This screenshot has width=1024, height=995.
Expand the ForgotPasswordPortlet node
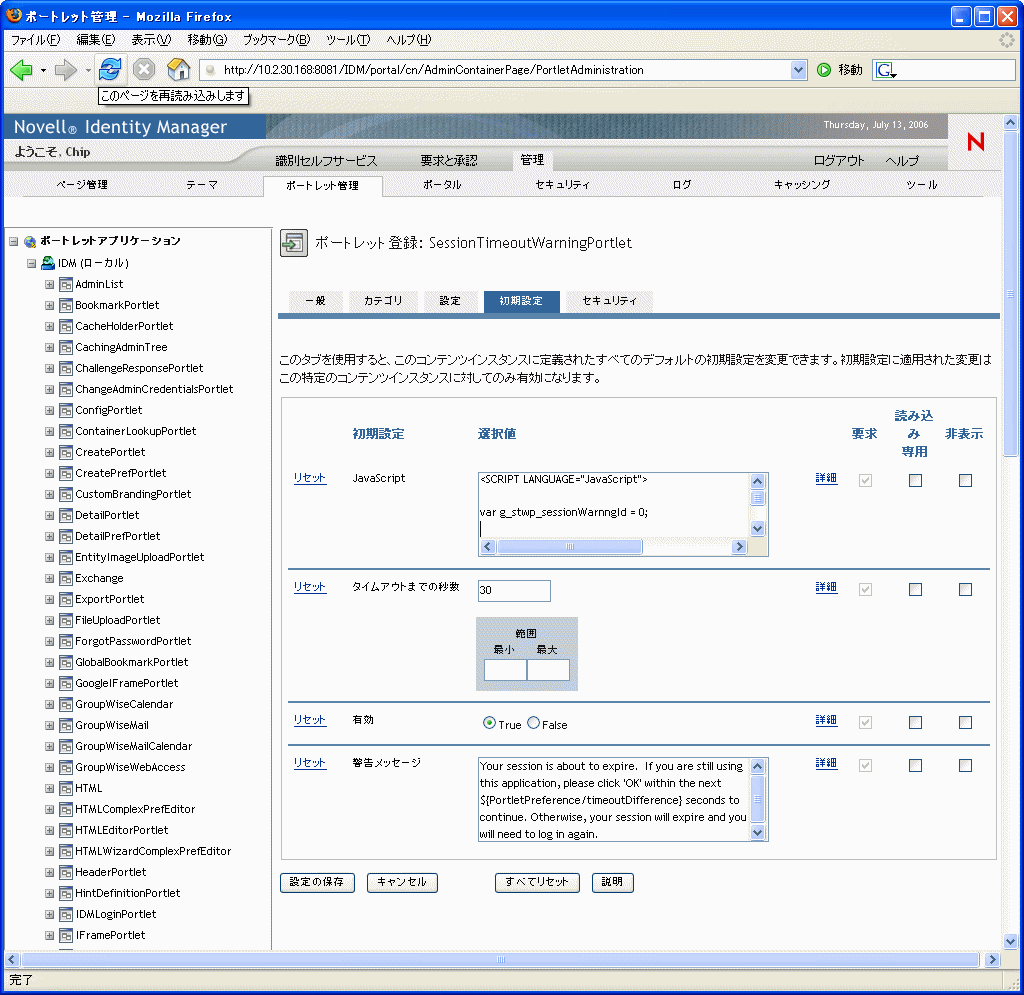point(49,642)
